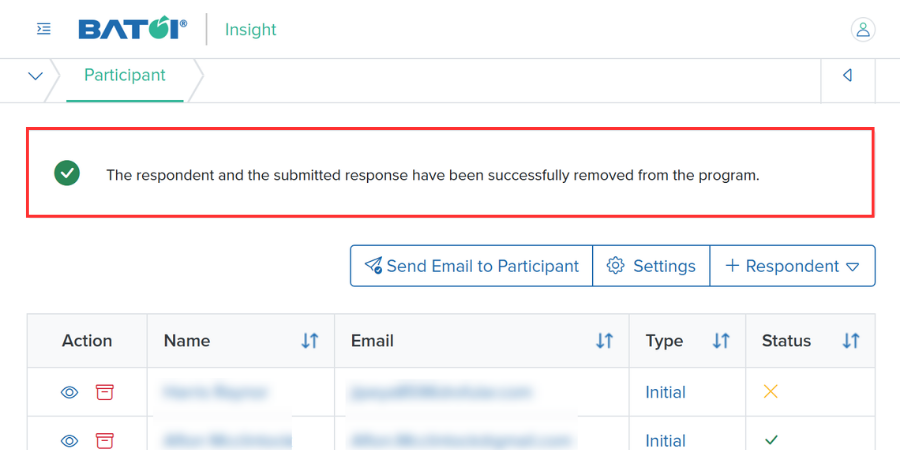Archive the second respondent using red box icon
Screen dimensions: 900x450
click(x=104, y=440)
